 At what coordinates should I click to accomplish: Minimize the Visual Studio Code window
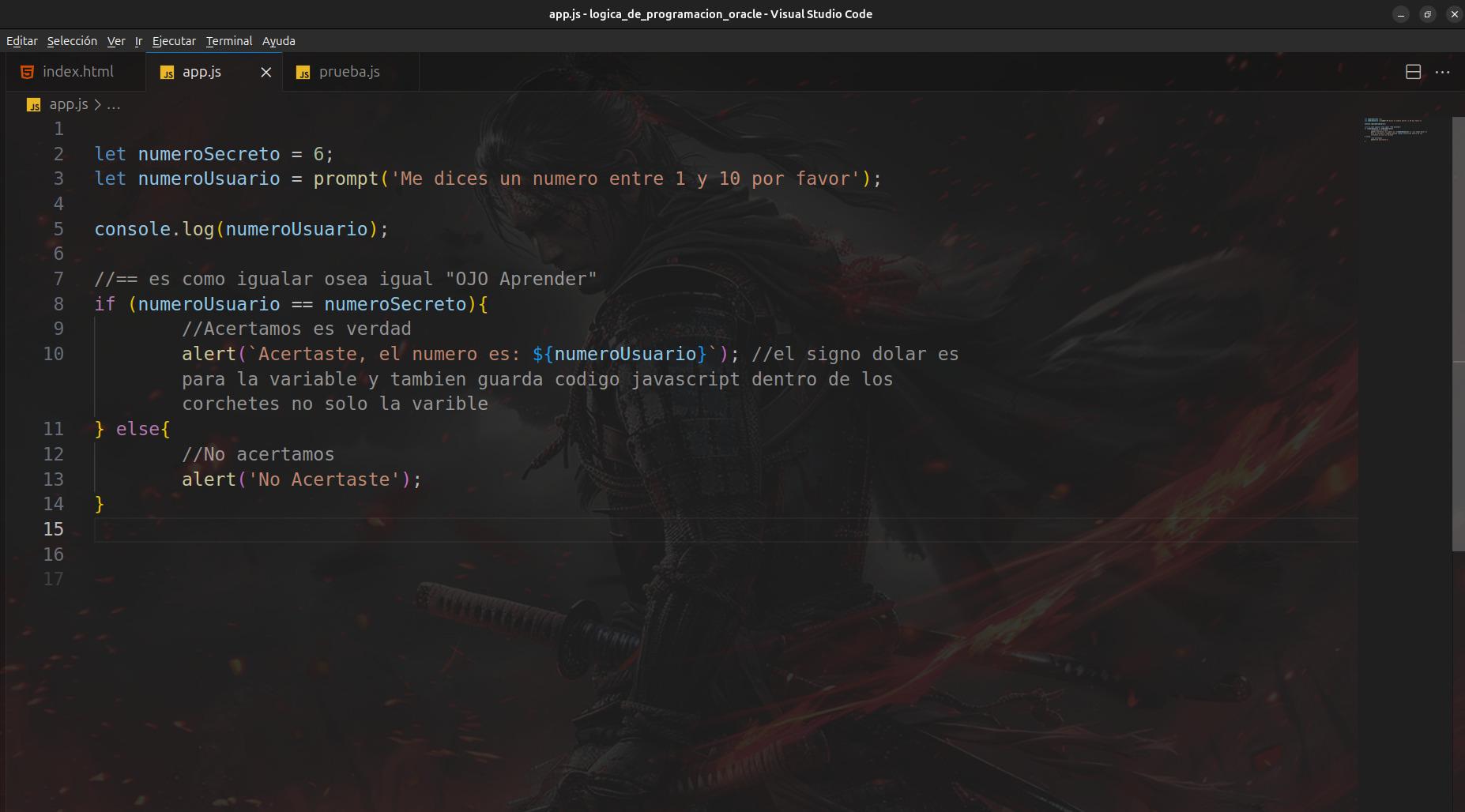tap(1401, 14)
